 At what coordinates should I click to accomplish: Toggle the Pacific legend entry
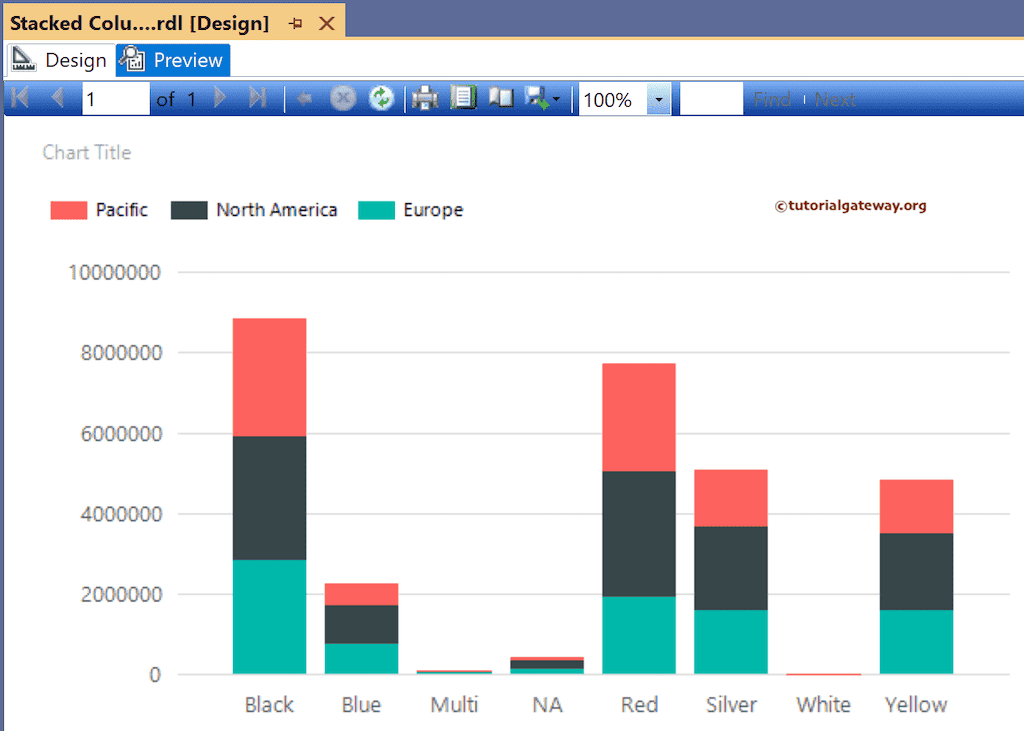point(122,209)
